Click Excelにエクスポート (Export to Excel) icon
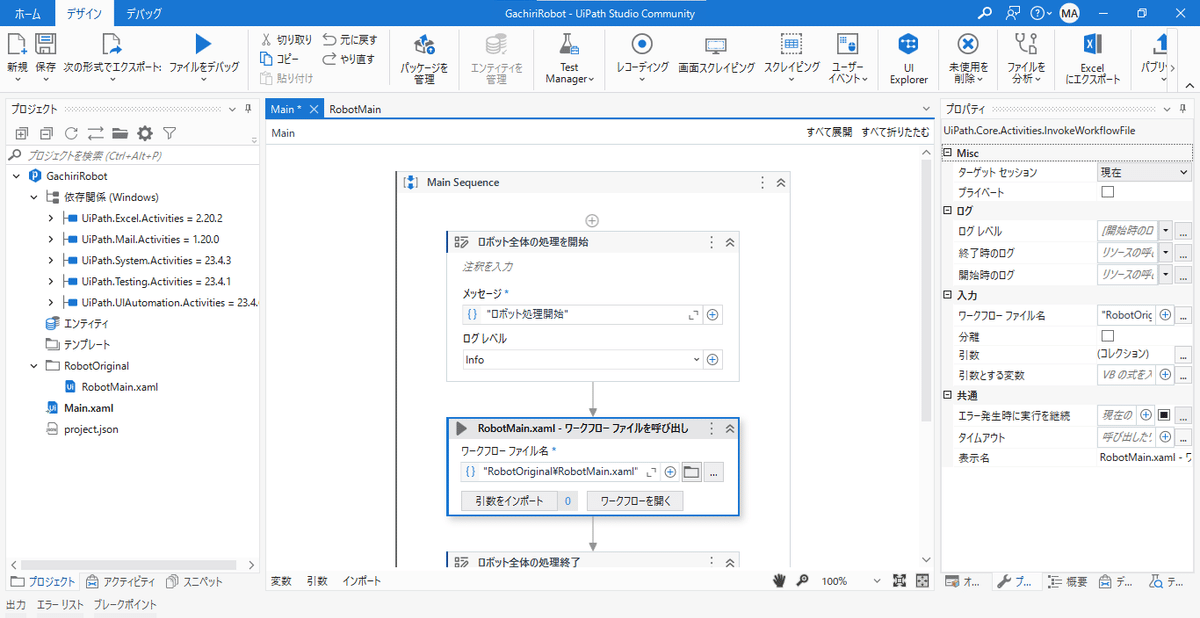The width and height of the screenshot is (1200, 618). pos(1092,45)
